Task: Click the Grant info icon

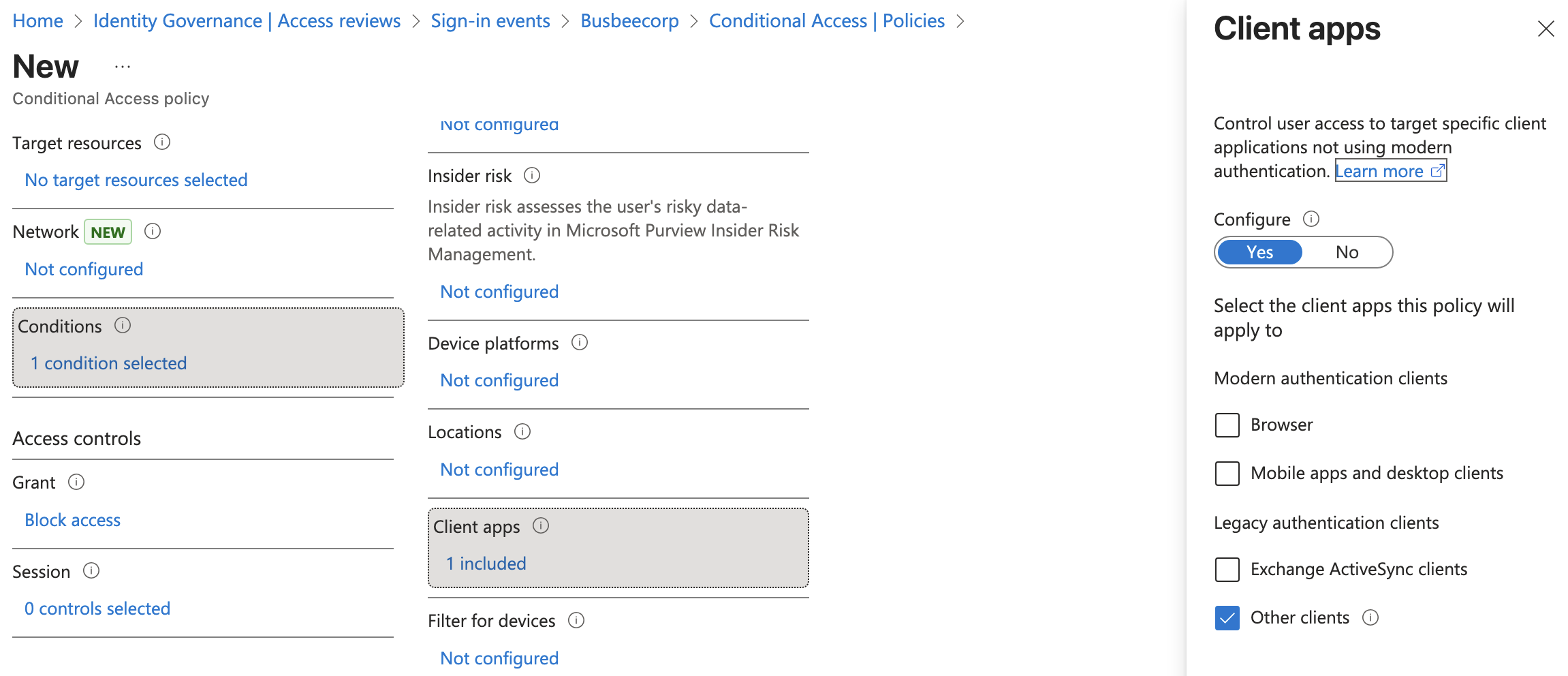Action: tap(77, 482)
